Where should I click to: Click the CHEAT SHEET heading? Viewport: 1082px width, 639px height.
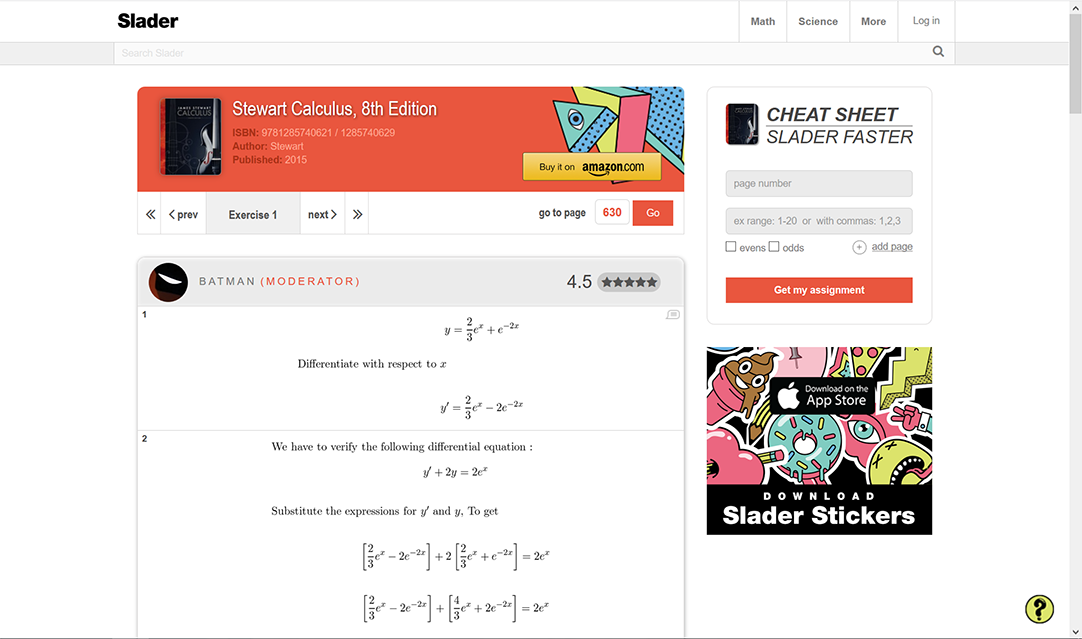(x=832, y=115)
